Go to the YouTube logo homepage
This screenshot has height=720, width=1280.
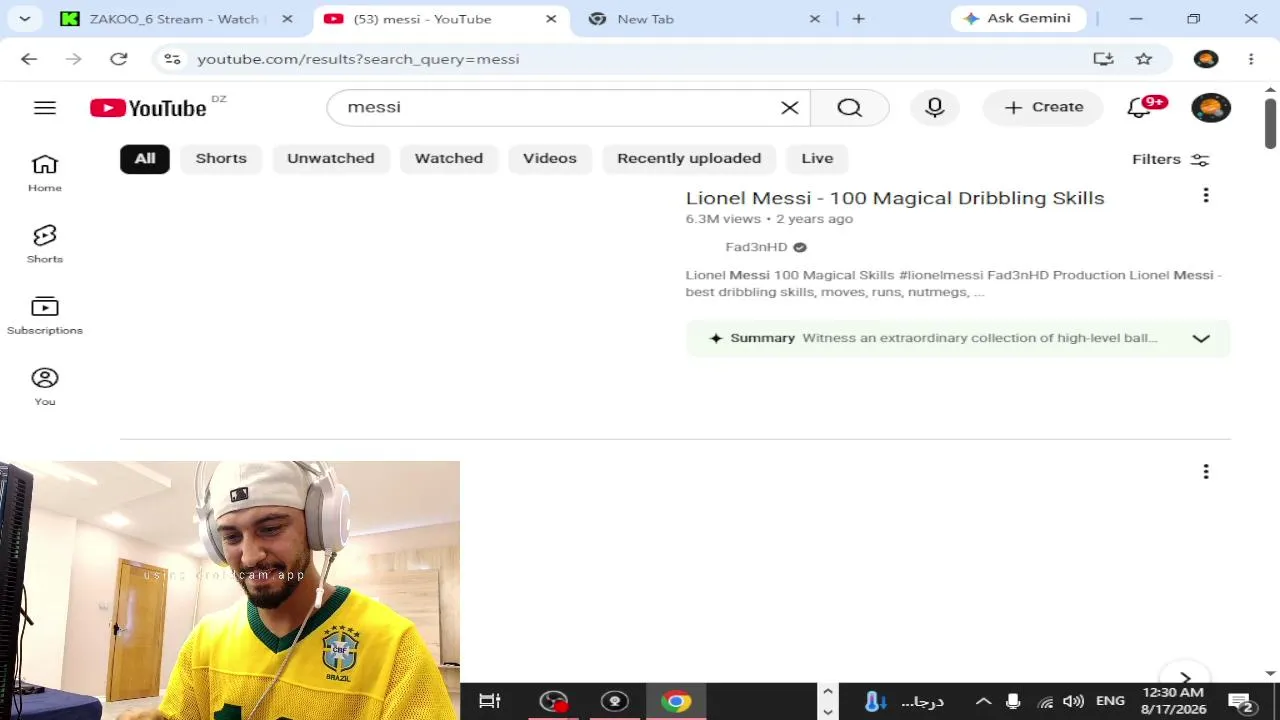point(148,108)
